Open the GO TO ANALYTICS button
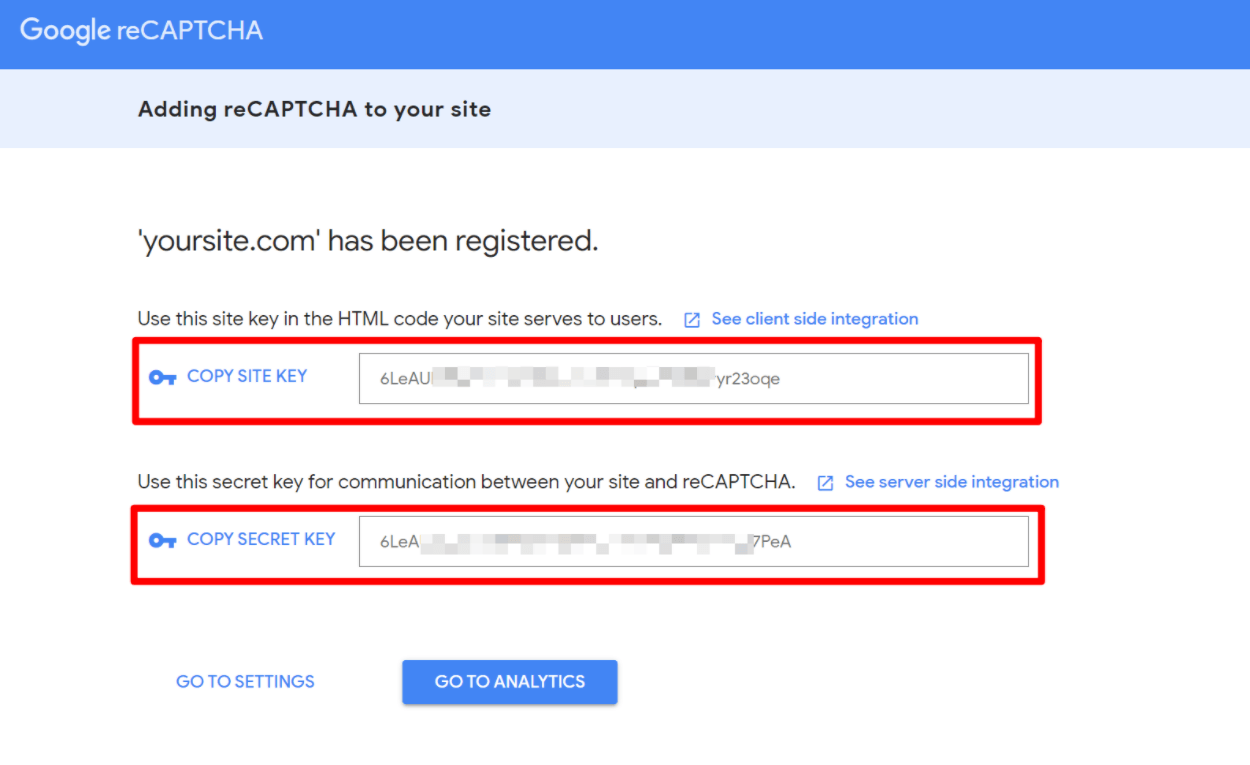Image resolution: width=1250 pixels, height=765 pixels. (510, 682)
